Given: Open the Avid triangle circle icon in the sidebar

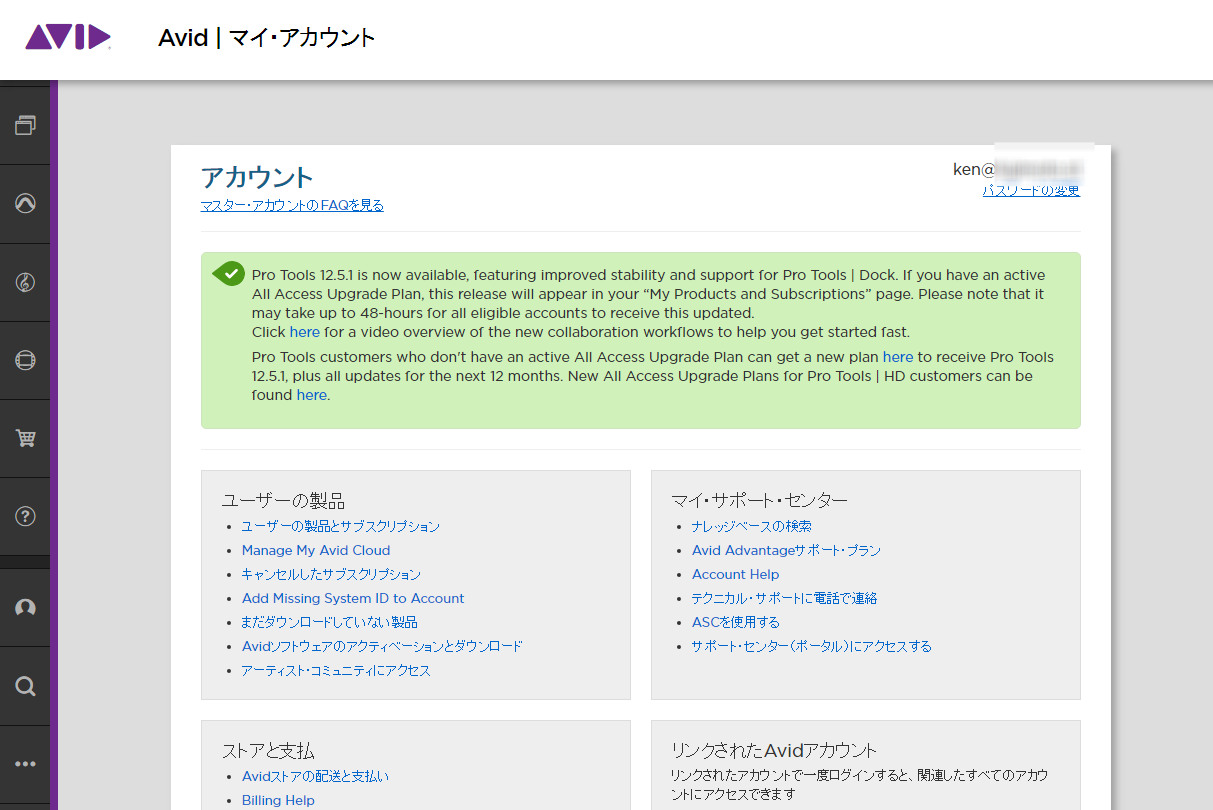Looking at the screenshot, I should coord(26,203).
